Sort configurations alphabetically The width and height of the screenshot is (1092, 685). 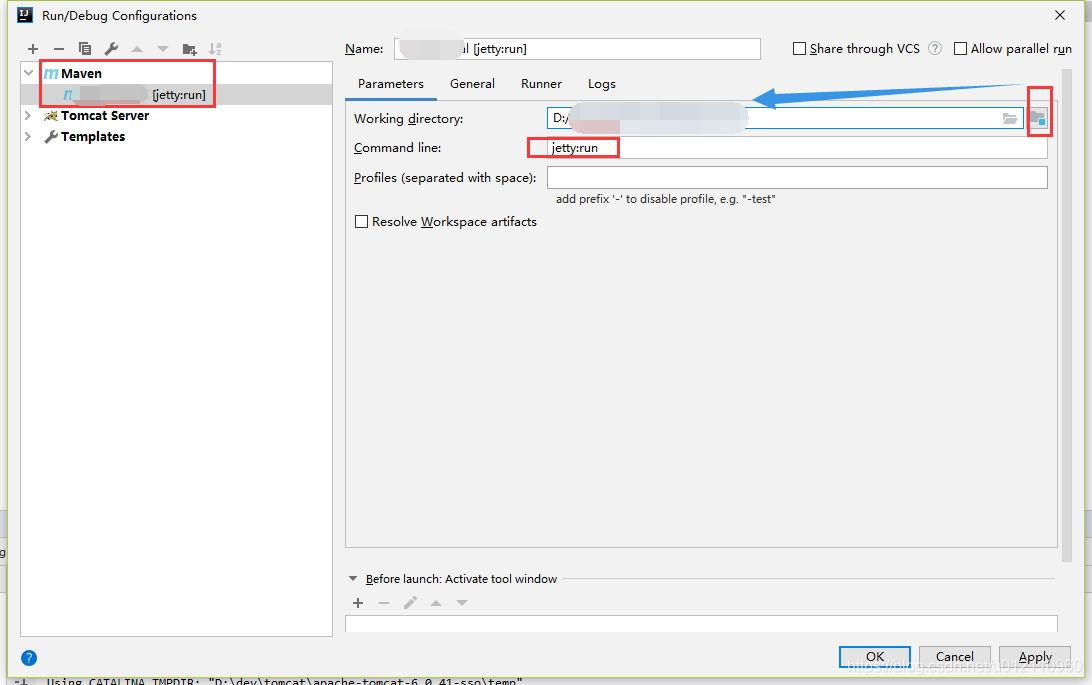[x=215, y=49]
